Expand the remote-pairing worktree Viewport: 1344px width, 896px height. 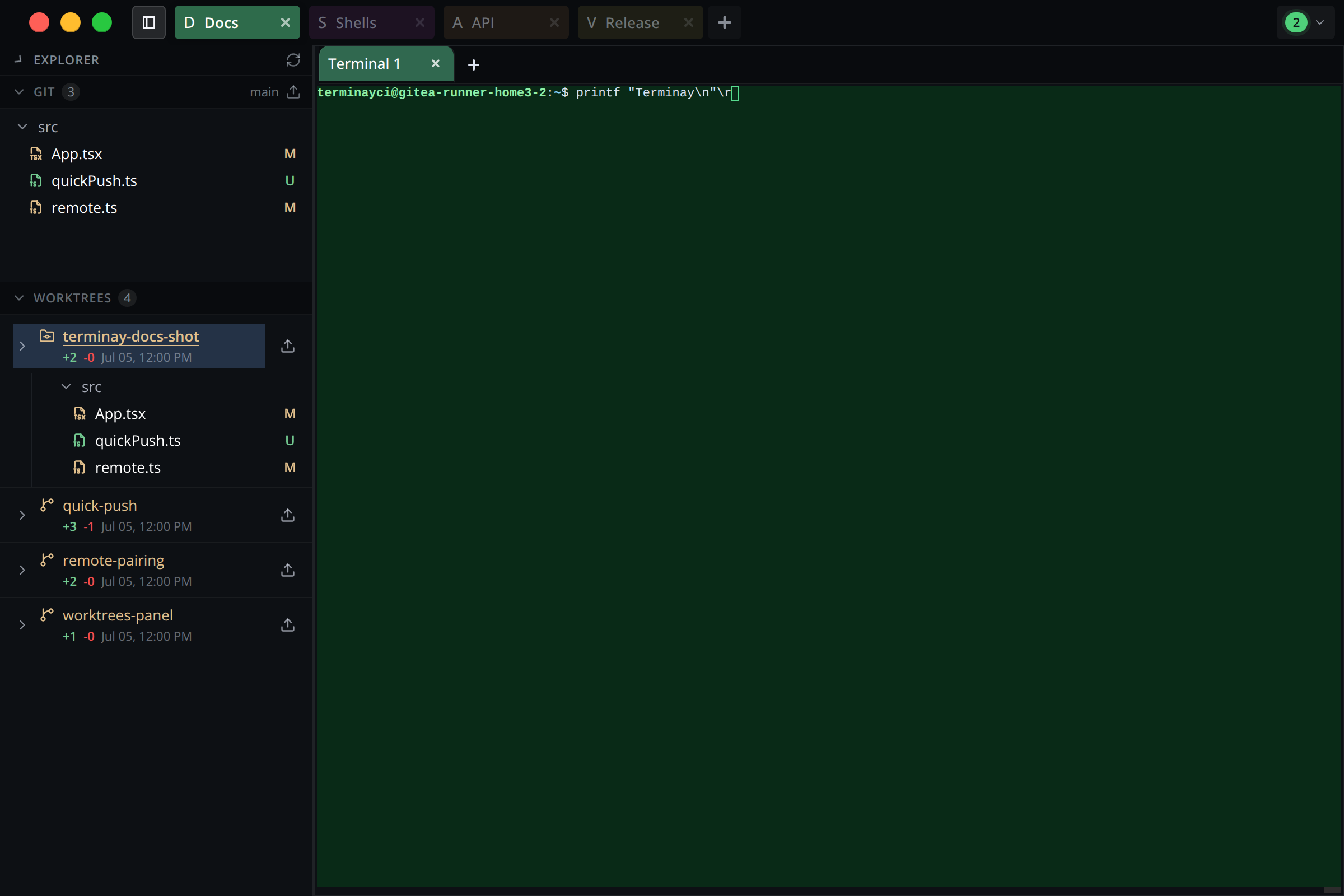22,570
